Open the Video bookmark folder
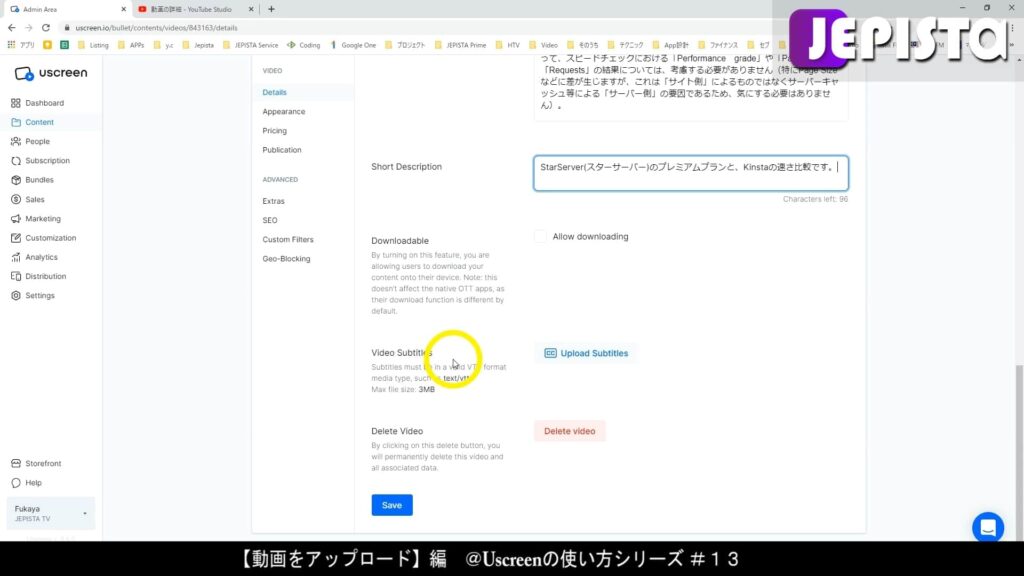 coord(543,45)
